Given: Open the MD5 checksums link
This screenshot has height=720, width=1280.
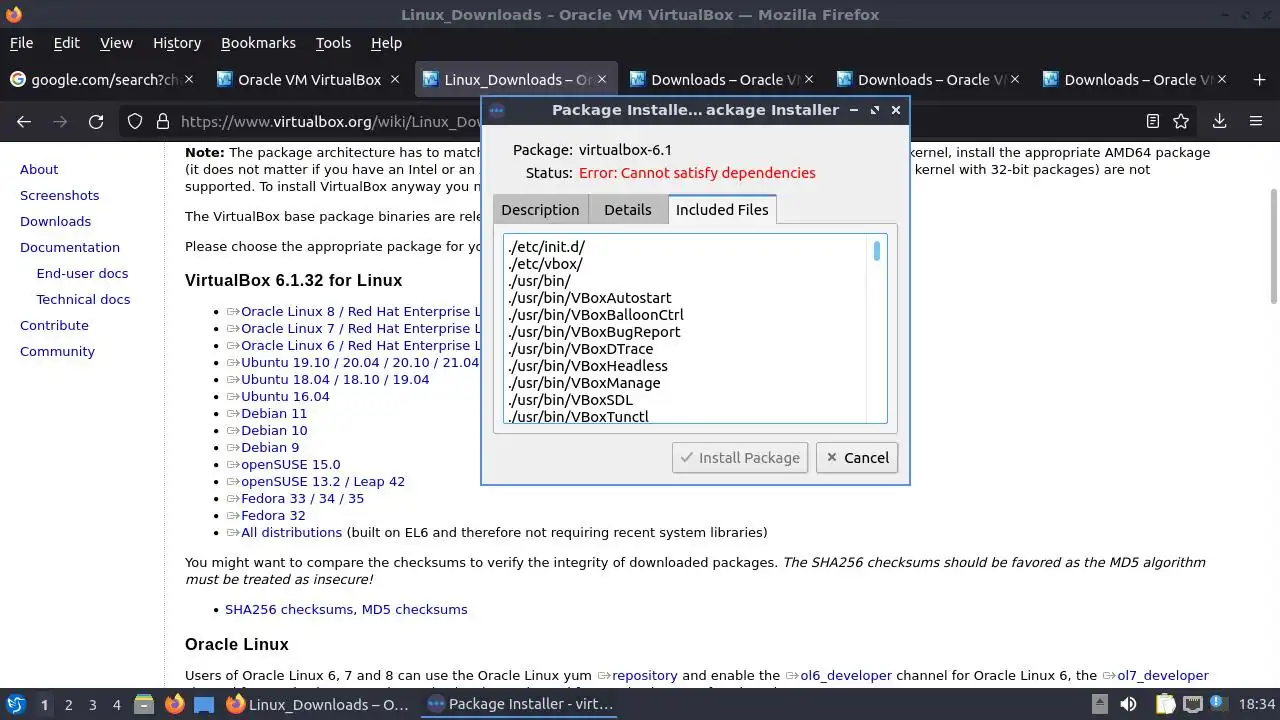Looking at the screenshot, I should pos(414,609).
